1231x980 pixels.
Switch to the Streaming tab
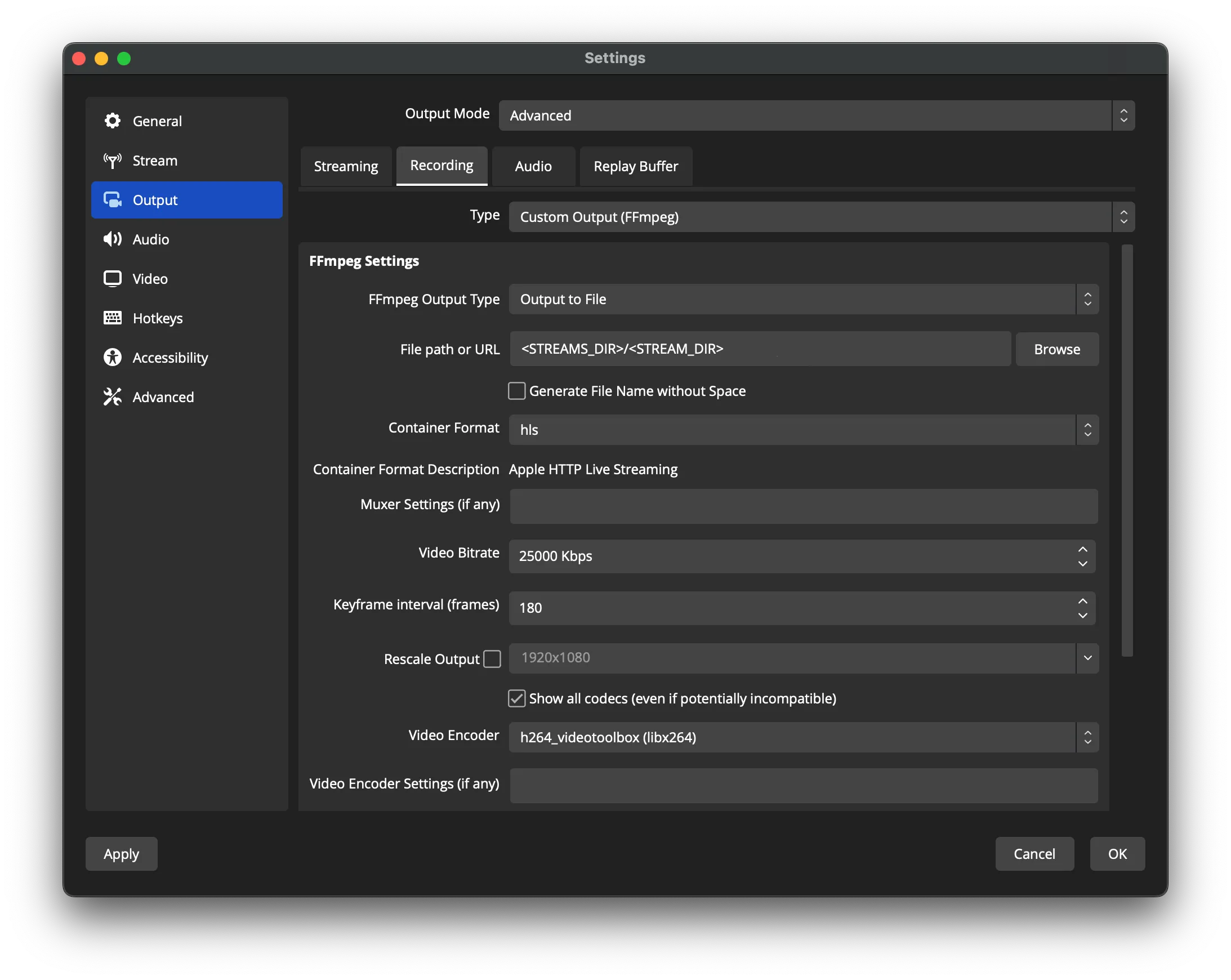click(345, 165)
